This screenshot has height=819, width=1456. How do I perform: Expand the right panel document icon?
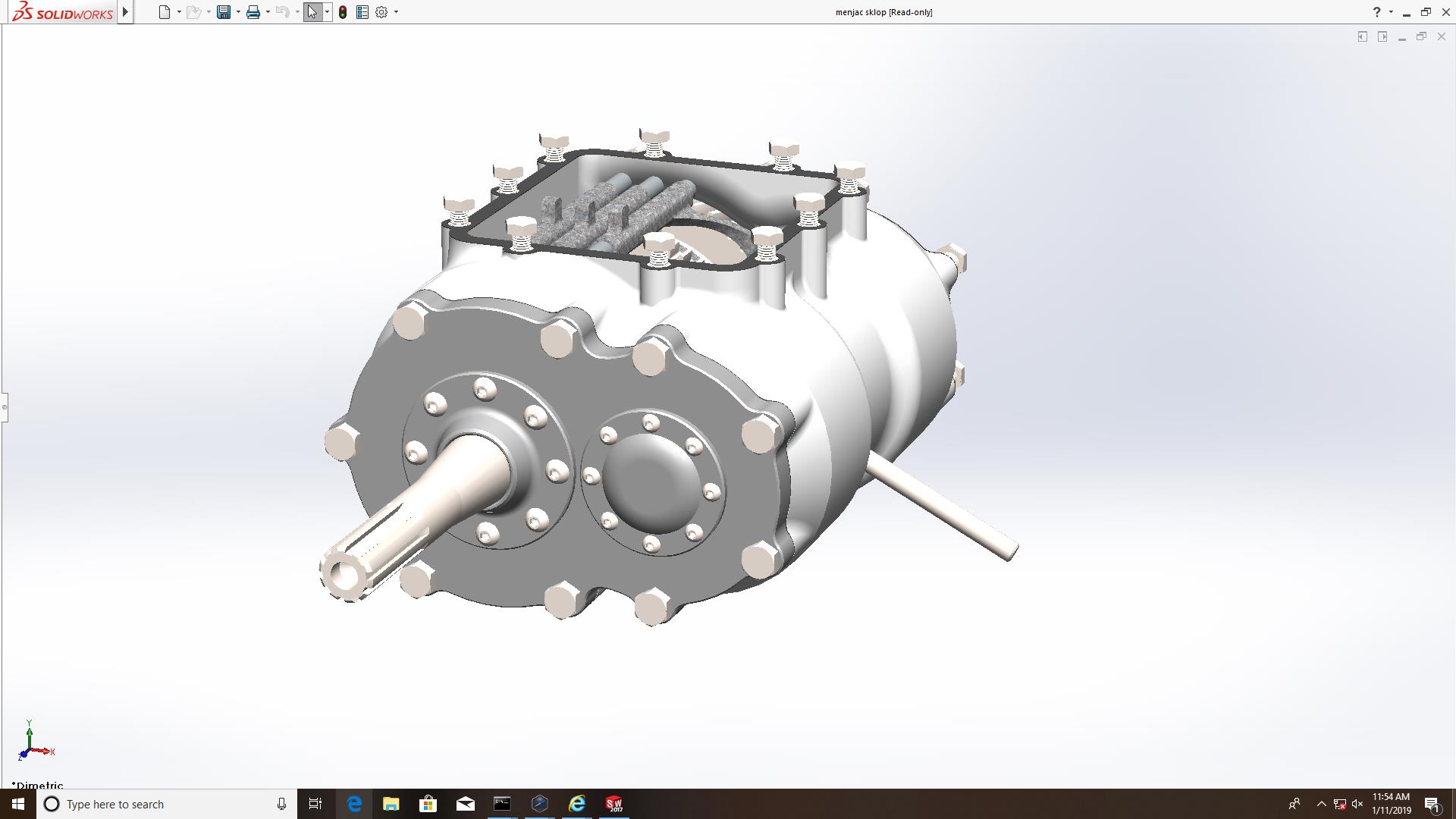1382,36
